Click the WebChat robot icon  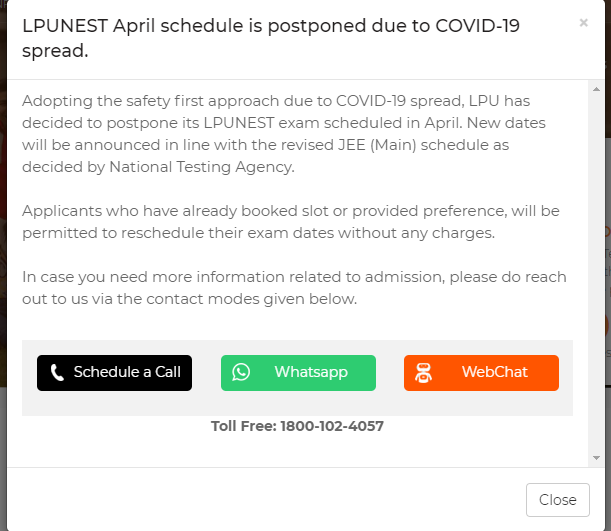click(424, 373)
